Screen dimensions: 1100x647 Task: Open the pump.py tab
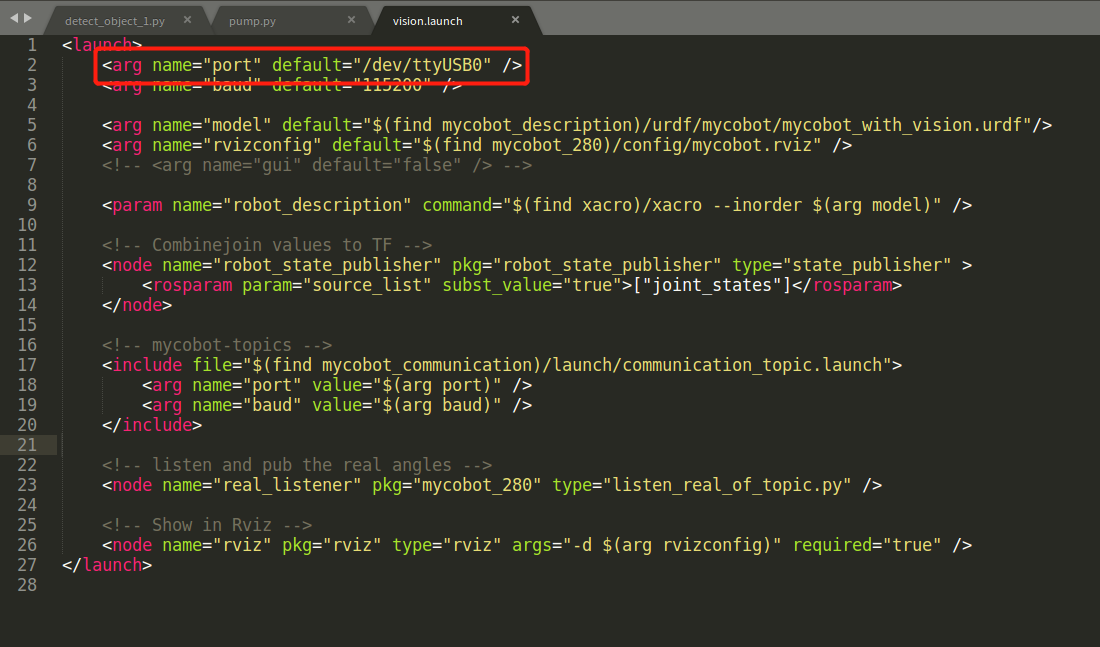[x=250, y=21]
